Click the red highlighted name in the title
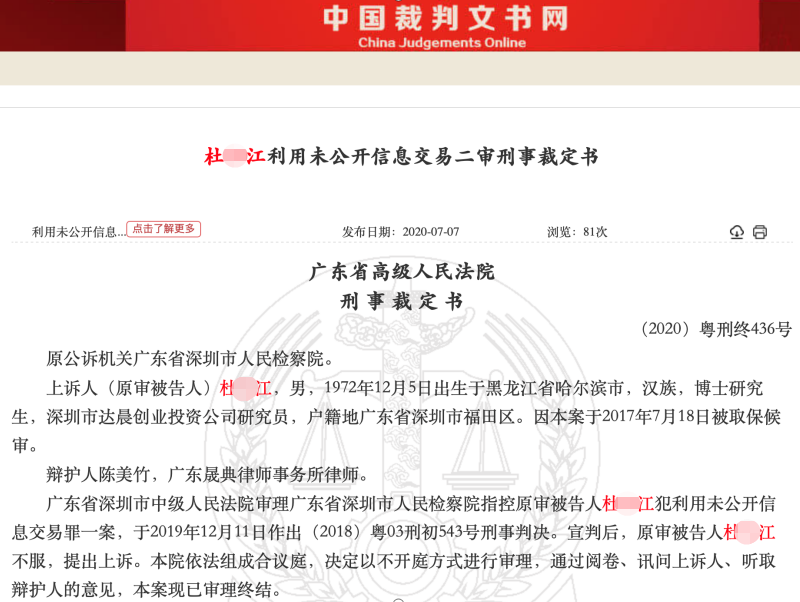800x602 pixels. (234, 157)
